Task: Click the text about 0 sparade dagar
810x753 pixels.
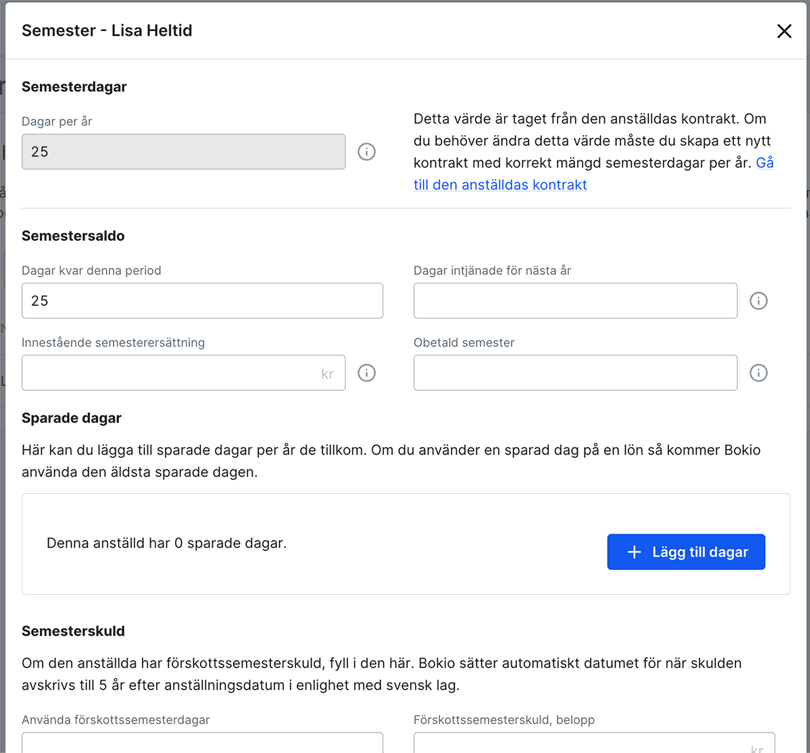Action: (x=166, y=543)
